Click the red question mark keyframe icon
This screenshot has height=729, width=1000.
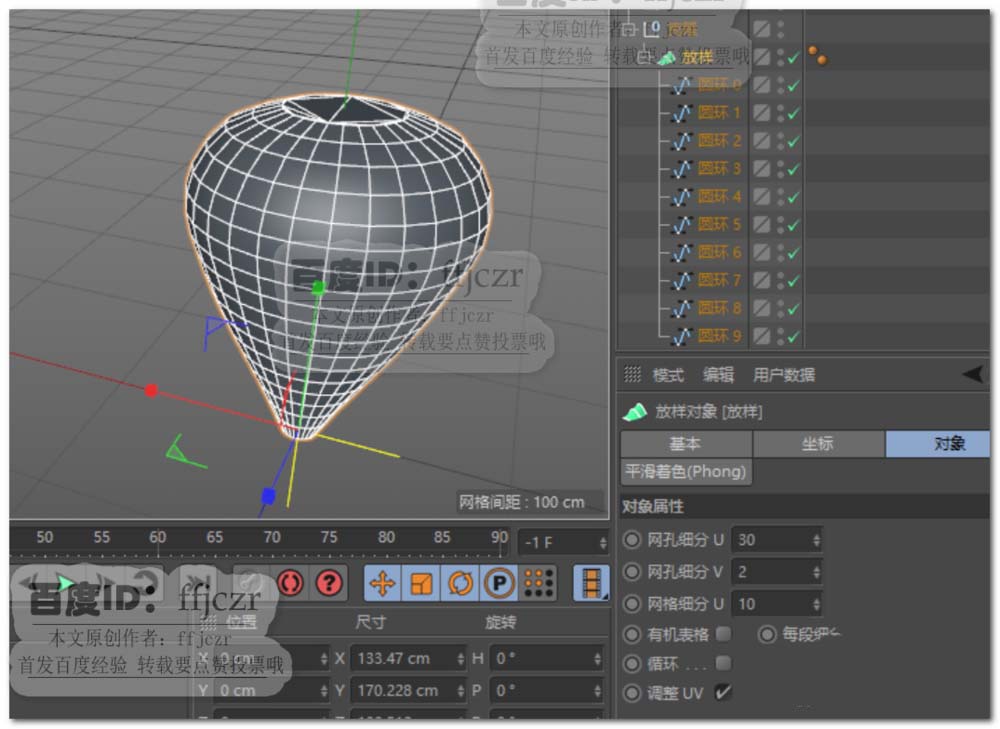click(328, 583)
